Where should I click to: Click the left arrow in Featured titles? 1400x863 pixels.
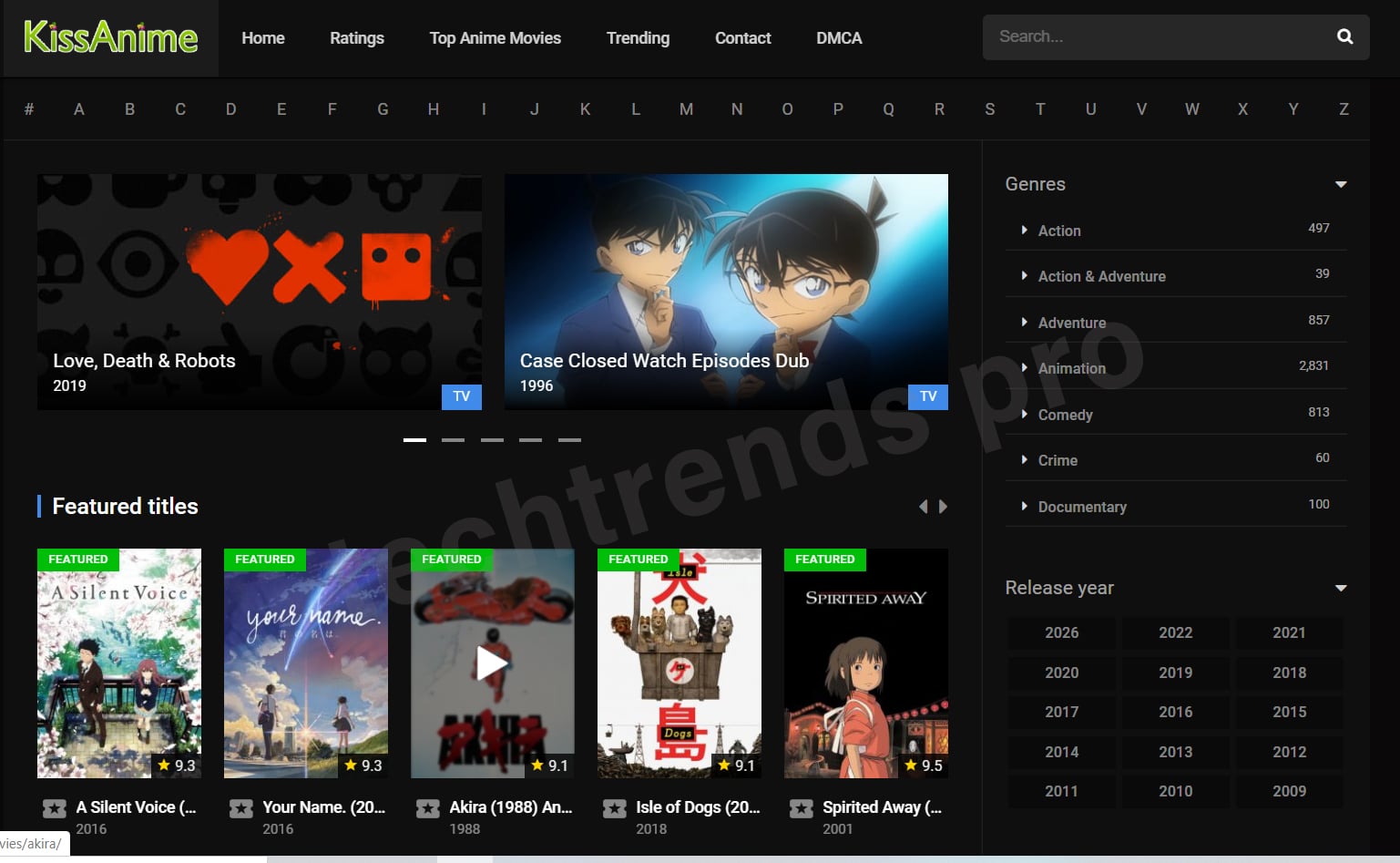click(x=923, y=507)
